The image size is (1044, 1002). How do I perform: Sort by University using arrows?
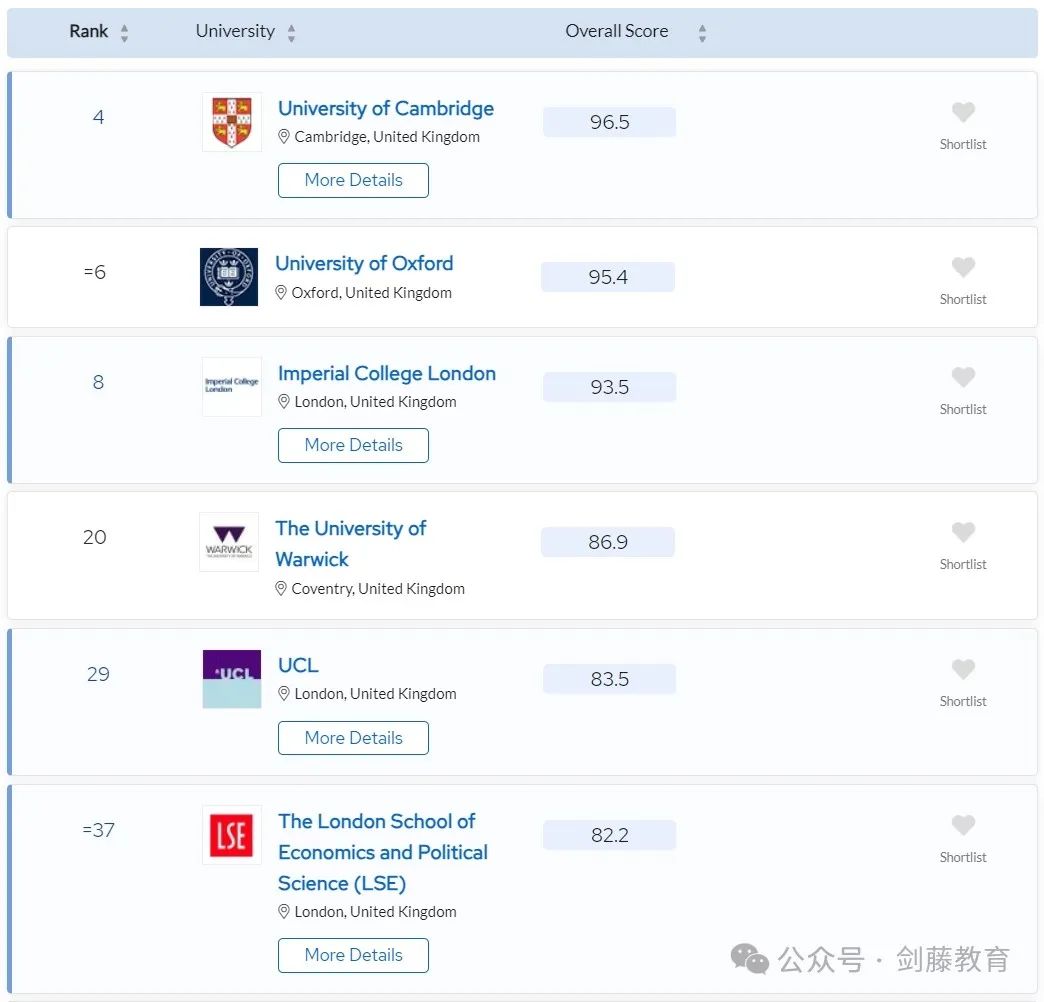pyautogui.click(x=291, y=33)
